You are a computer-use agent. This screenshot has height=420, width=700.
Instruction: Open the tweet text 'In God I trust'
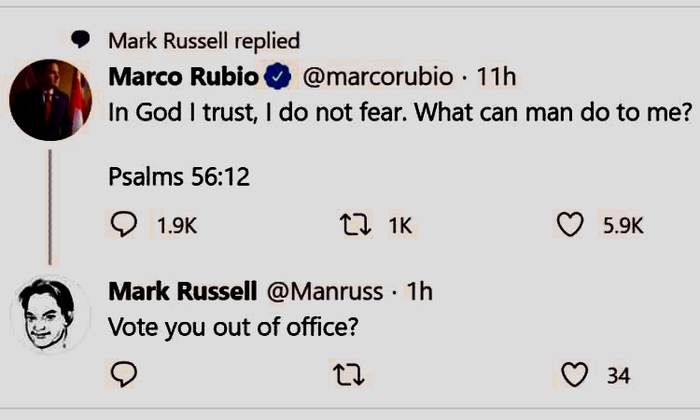(x=400, y=113)
